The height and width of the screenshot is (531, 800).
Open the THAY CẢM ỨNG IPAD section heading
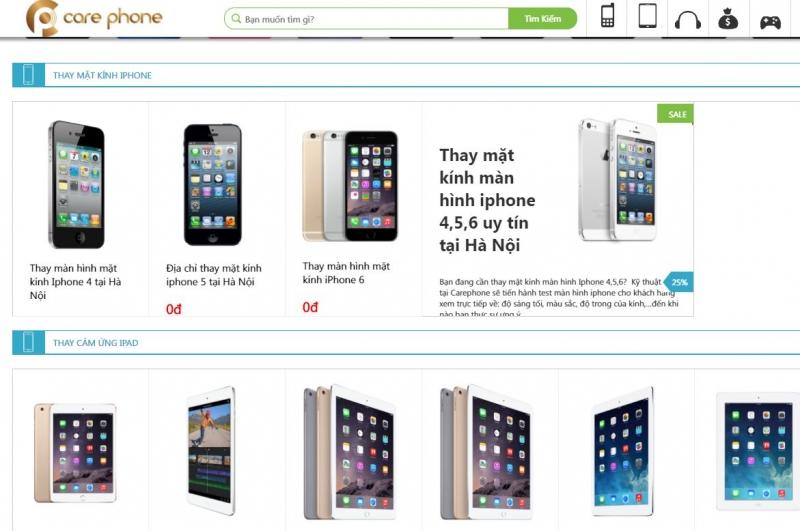point(95,343)
